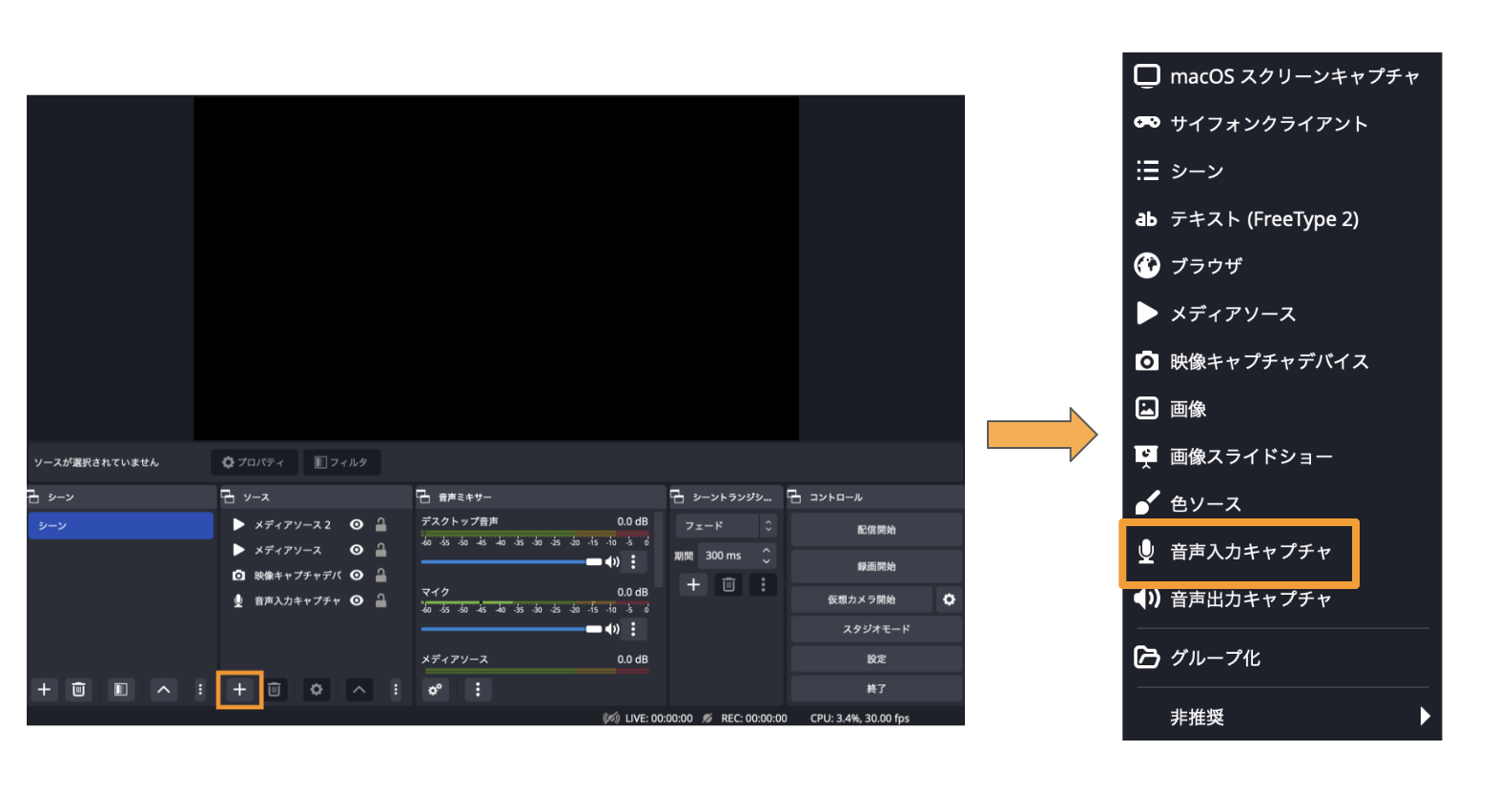Screen dimensions: 1497x812
Task: Mute デスクトップ音声 with the speaker icon
Action: [x=612, y=562]
